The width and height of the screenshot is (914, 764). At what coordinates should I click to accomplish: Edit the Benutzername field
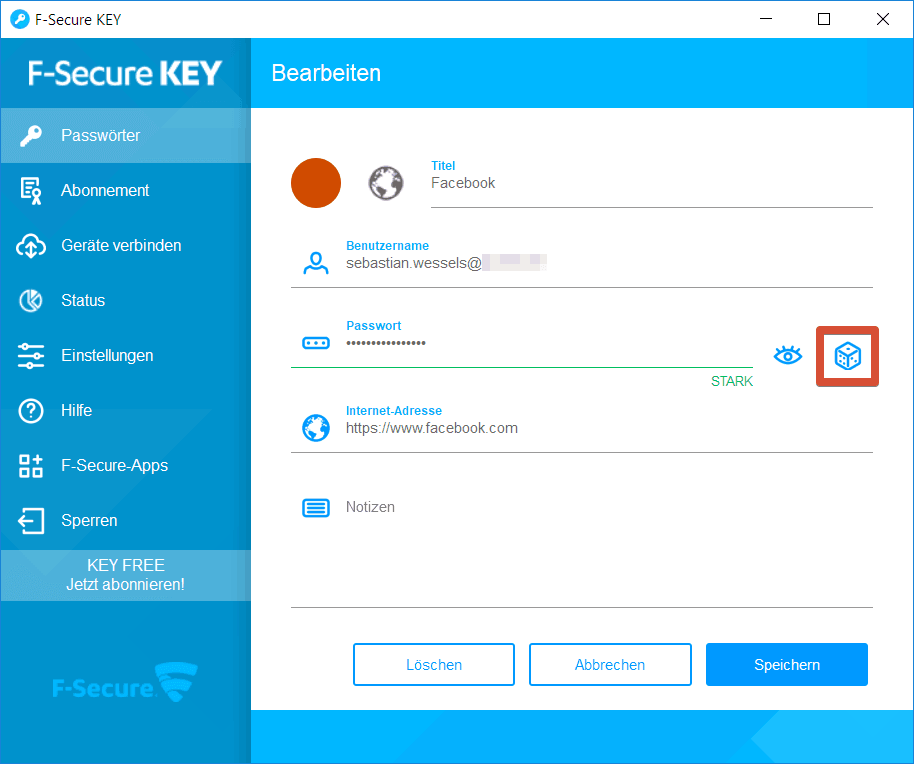(609, 263)
